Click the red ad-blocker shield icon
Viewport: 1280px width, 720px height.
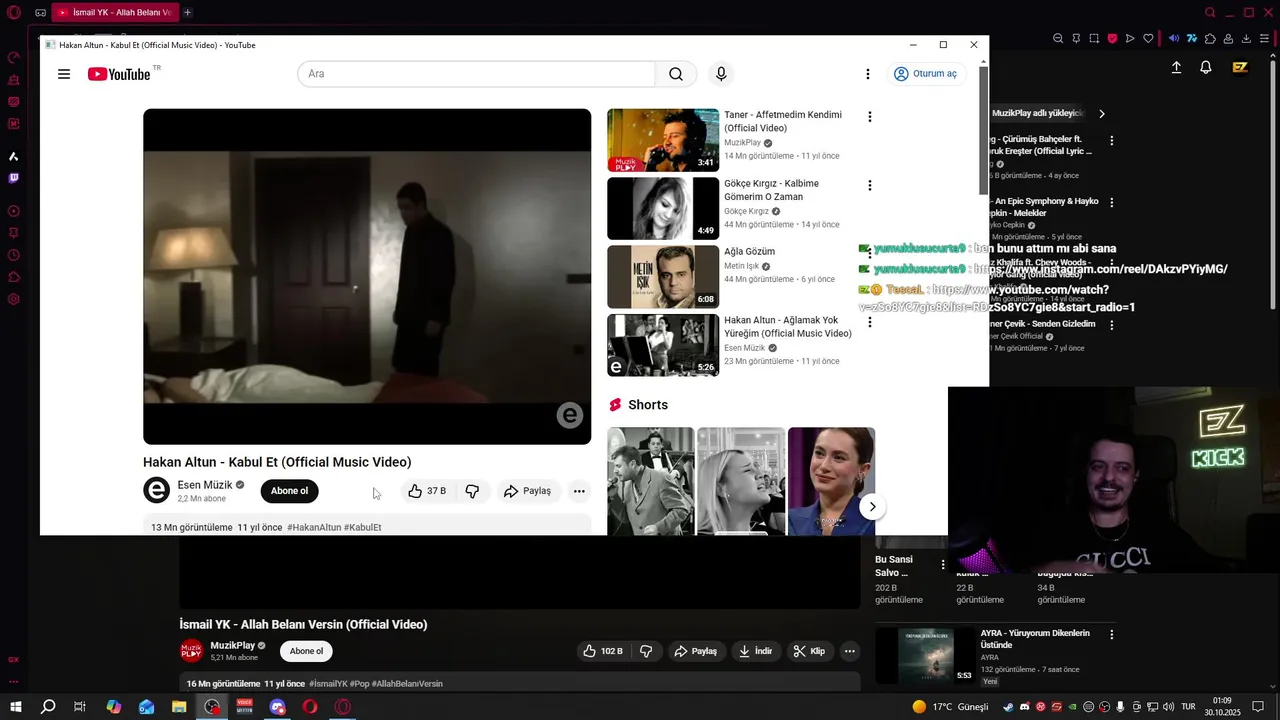click(x=1112, y=38)
